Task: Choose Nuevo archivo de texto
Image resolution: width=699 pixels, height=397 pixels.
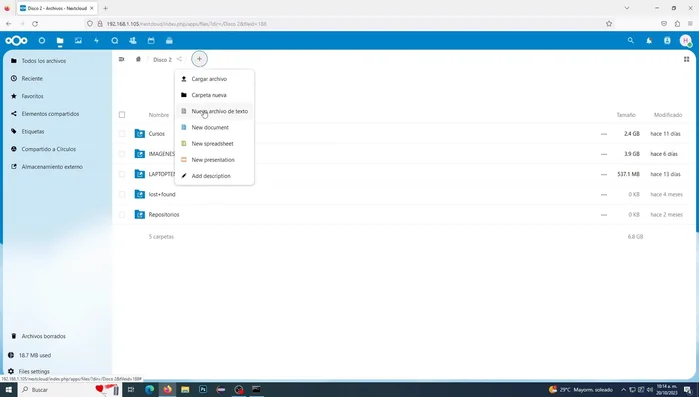Action: [x=214, y=111]
